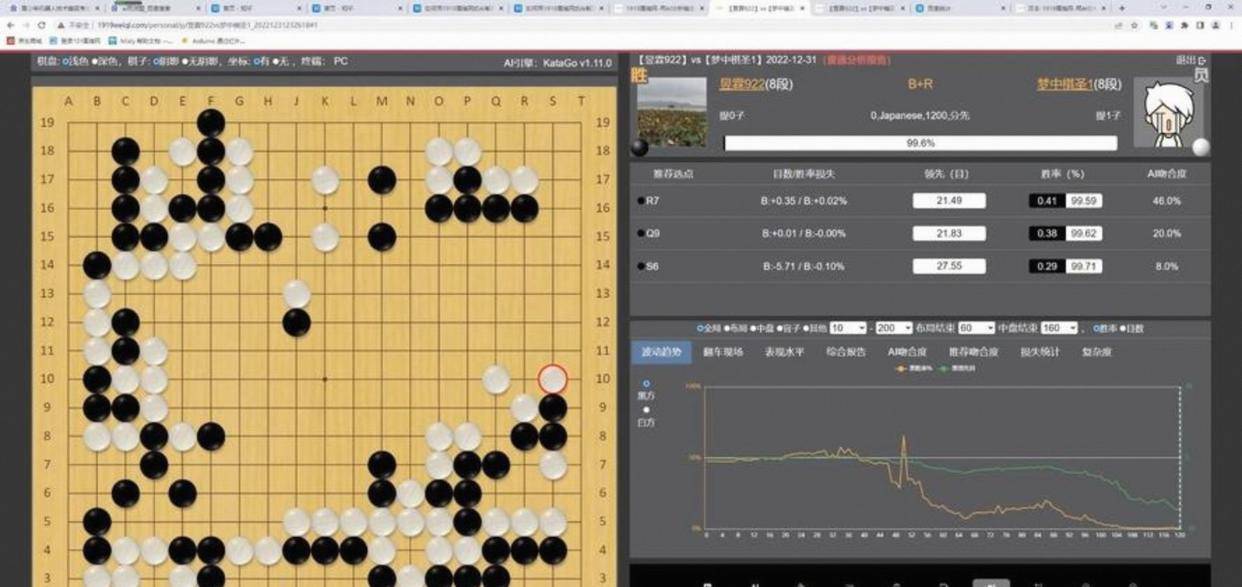Click the white player's cartoon avatar
The width and height of the screenshot is (1242, 587).
pyautogui.click(x=1169, y=112)
